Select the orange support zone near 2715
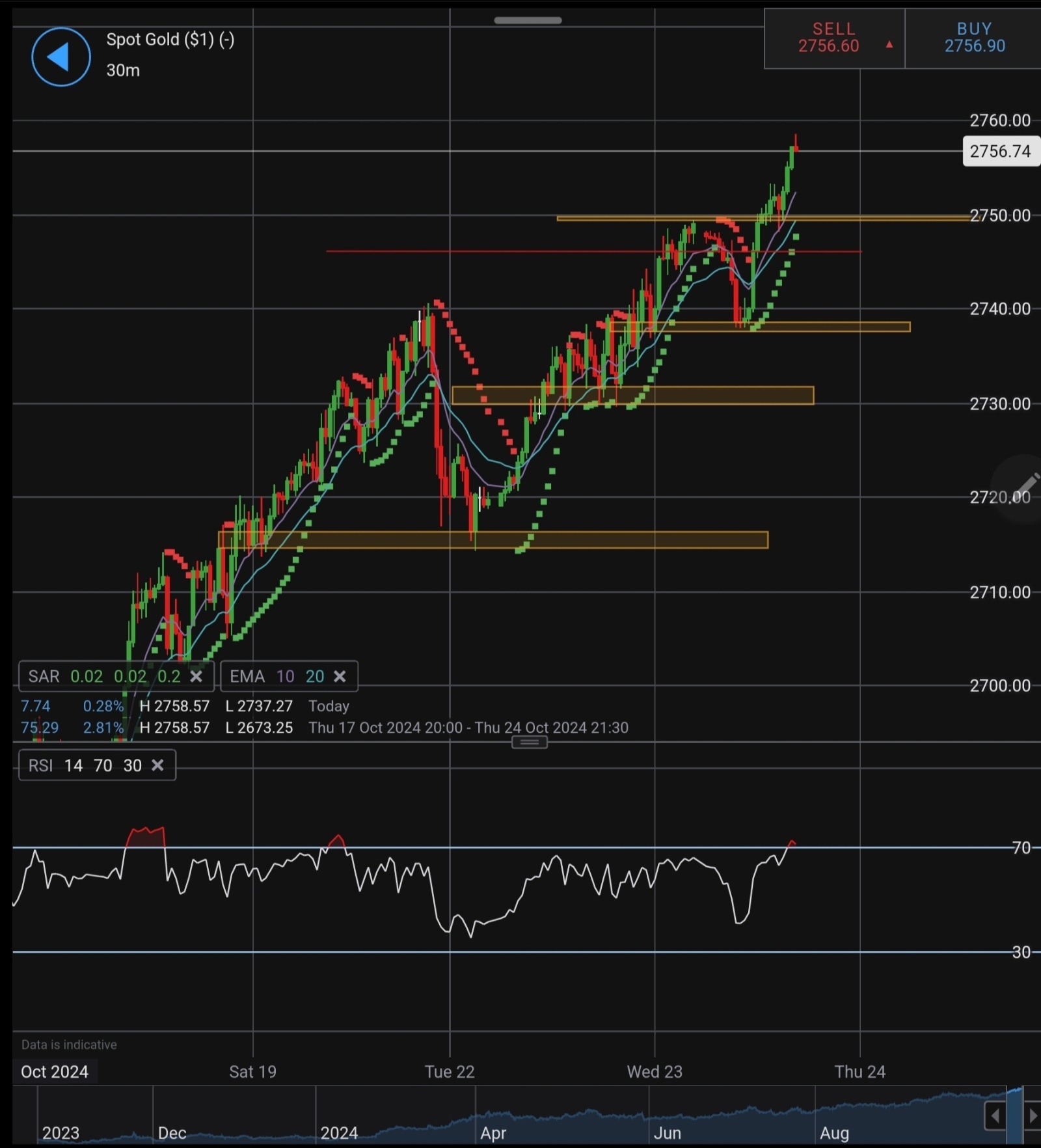The width and height of the screenshot is (1041, 1148). [x=493, y=540]
